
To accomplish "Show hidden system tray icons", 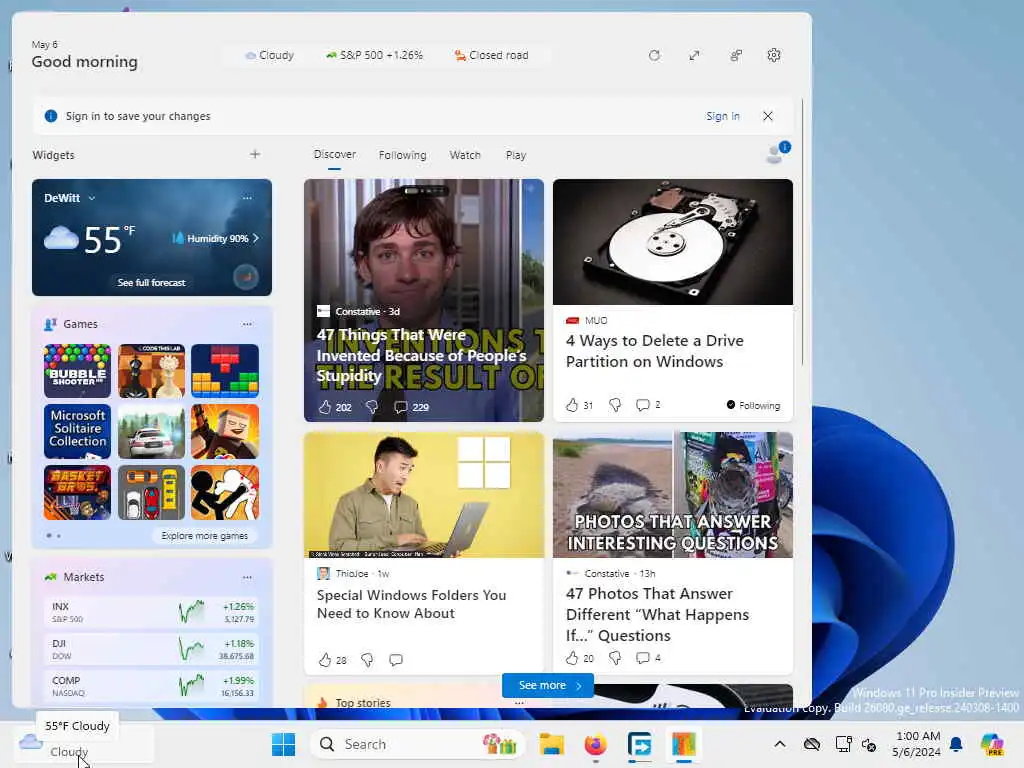I will point(780,744).
